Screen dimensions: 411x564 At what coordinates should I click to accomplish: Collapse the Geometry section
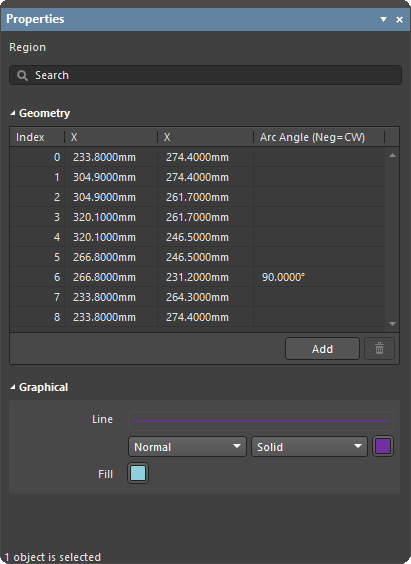[13, 113]
